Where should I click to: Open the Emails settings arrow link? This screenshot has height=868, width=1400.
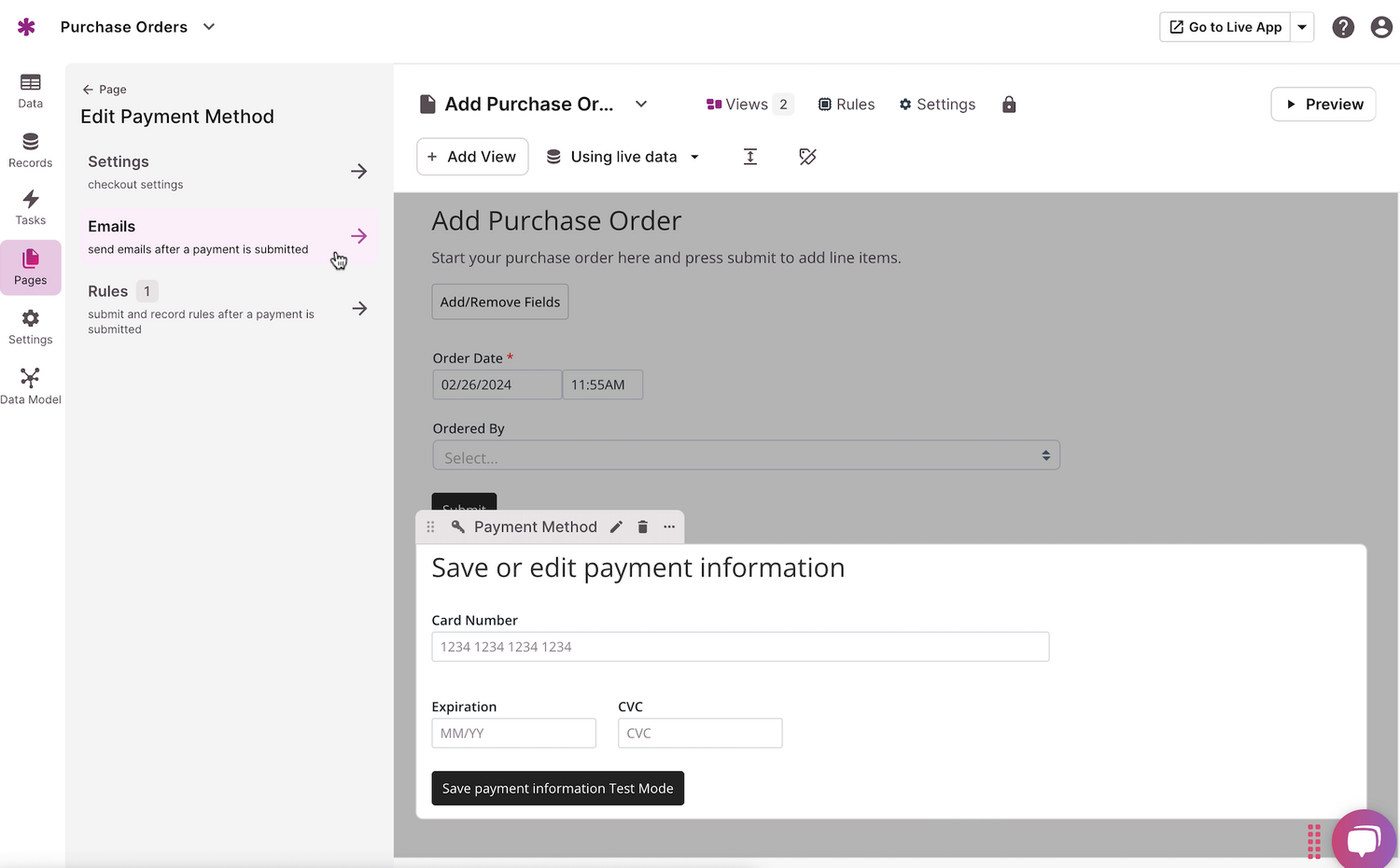359,236
